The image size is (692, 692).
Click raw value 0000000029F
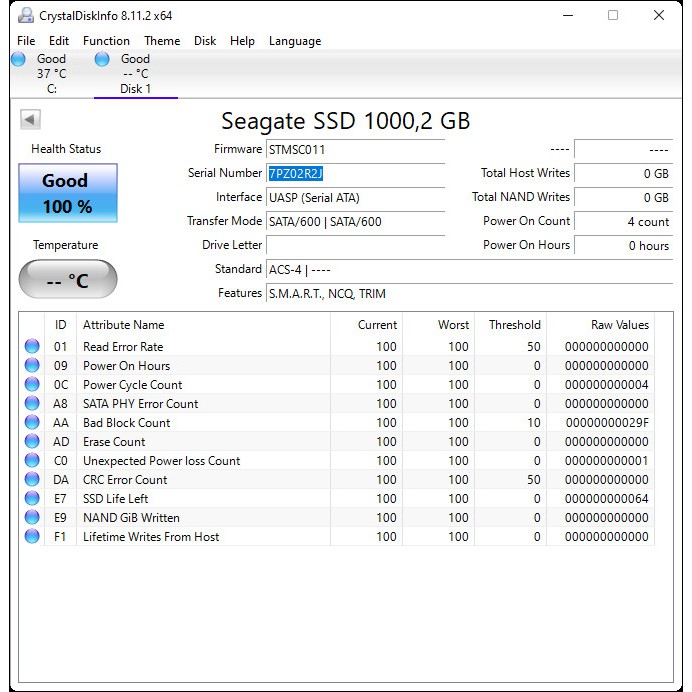tap(607, 423)
